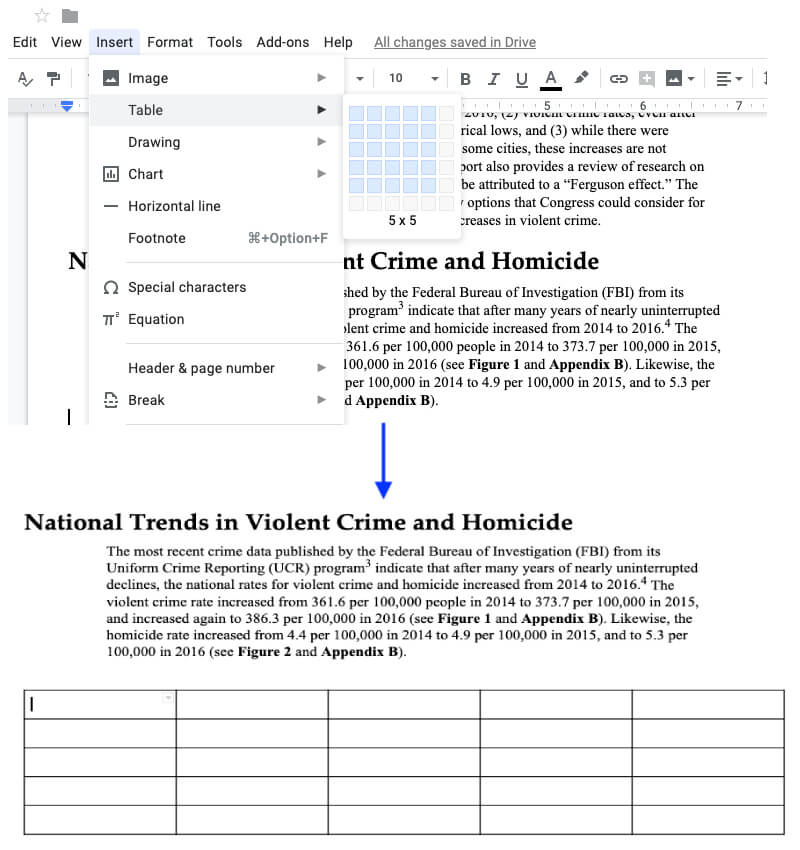Click the first cell of the inserted table

pos(100,704)
